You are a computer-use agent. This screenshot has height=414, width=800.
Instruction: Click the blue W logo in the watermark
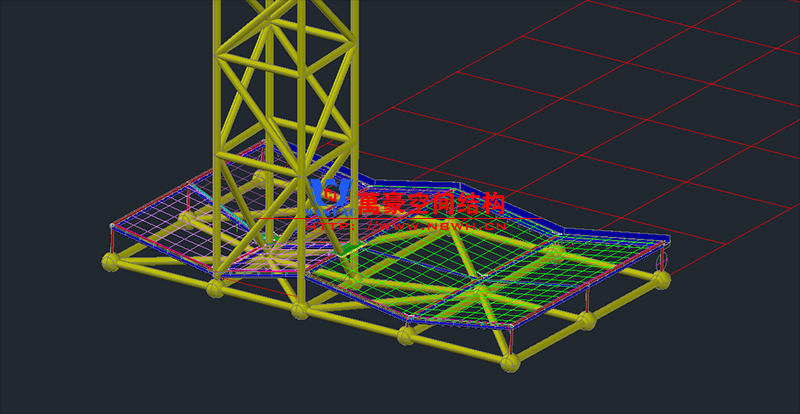(329, 197)
